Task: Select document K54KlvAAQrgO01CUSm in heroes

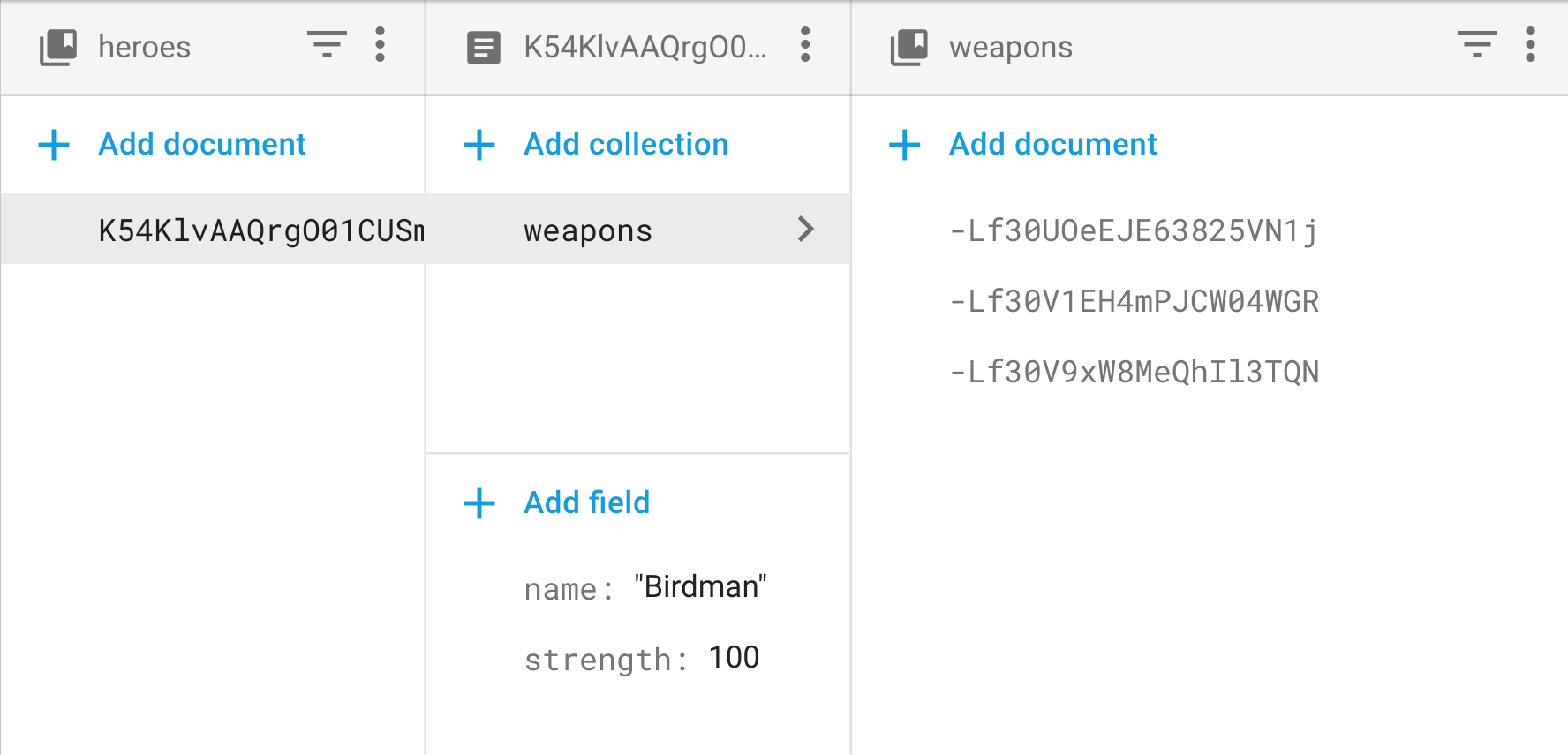Action: (260, 230)
